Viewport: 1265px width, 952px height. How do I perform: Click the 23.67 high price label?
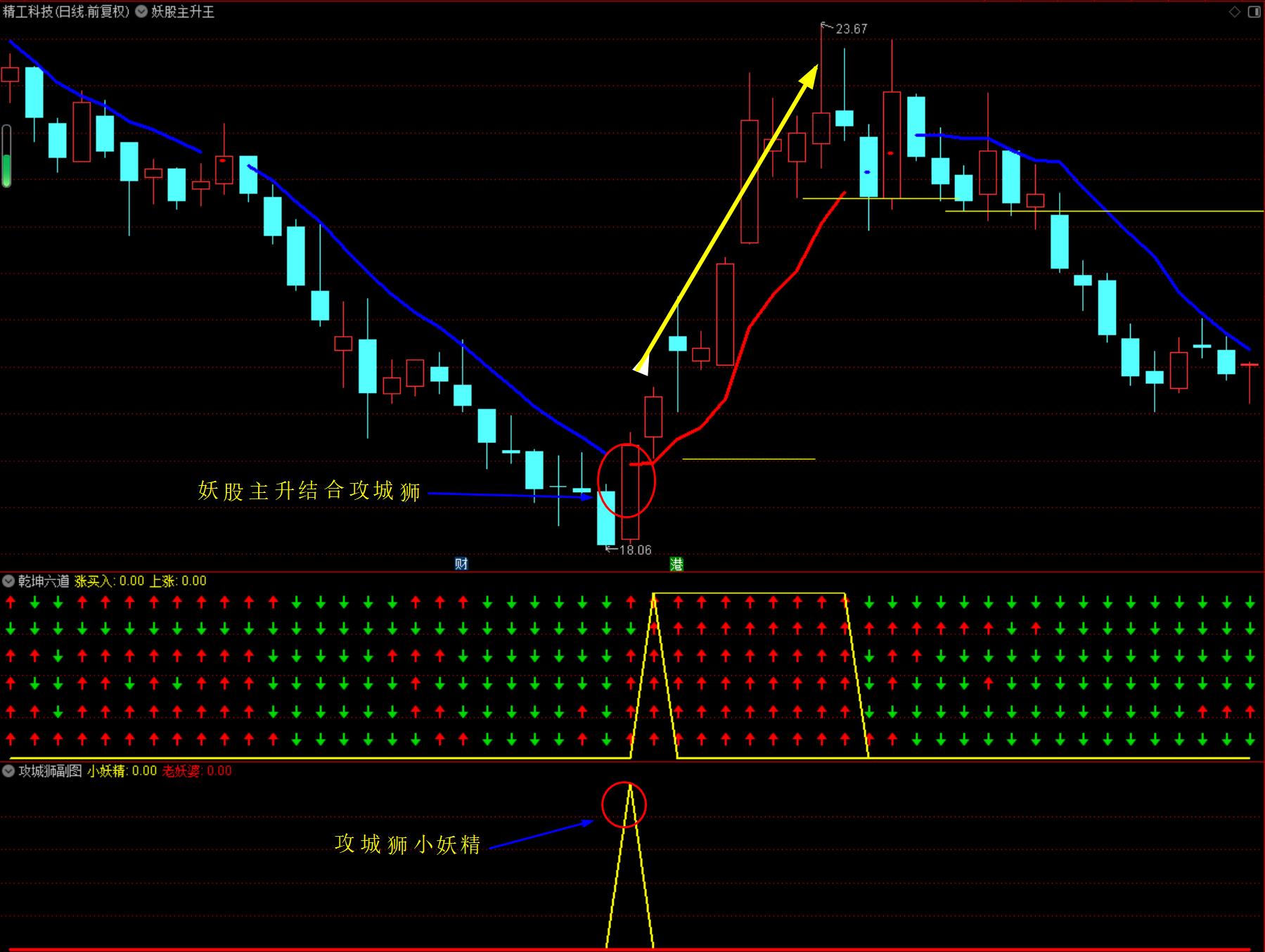851,29
